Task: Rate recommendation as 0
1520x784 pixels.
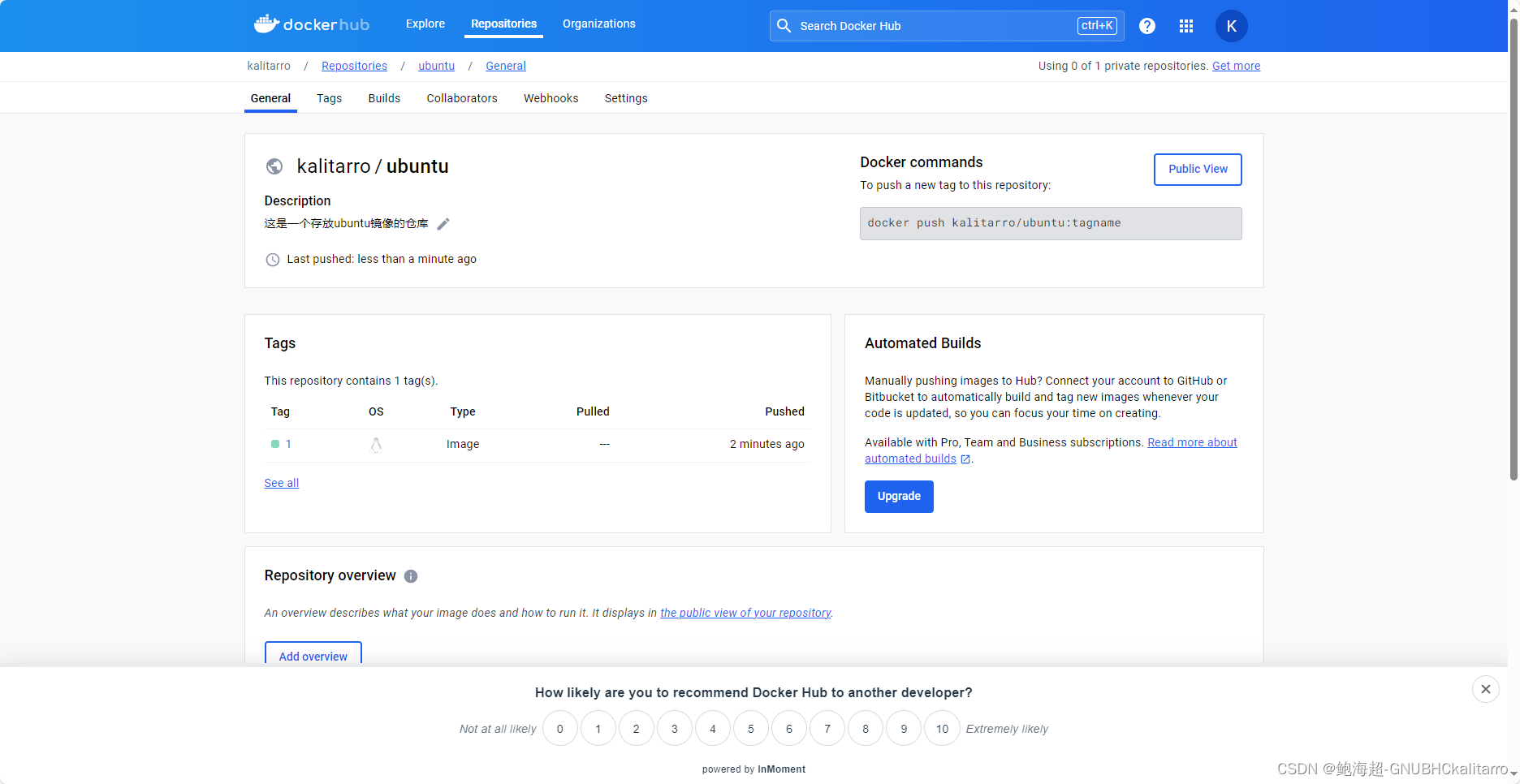Action: click(560, 729)
